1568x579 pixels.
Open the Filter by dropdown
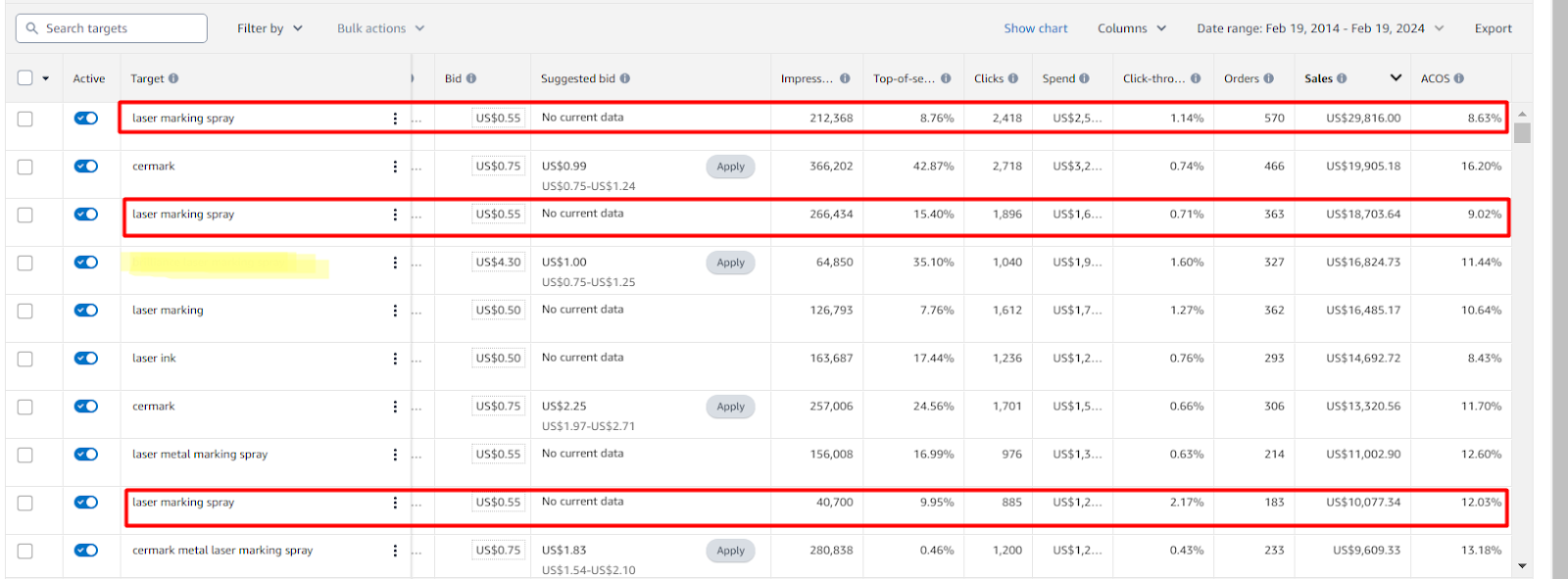[269, 28]
